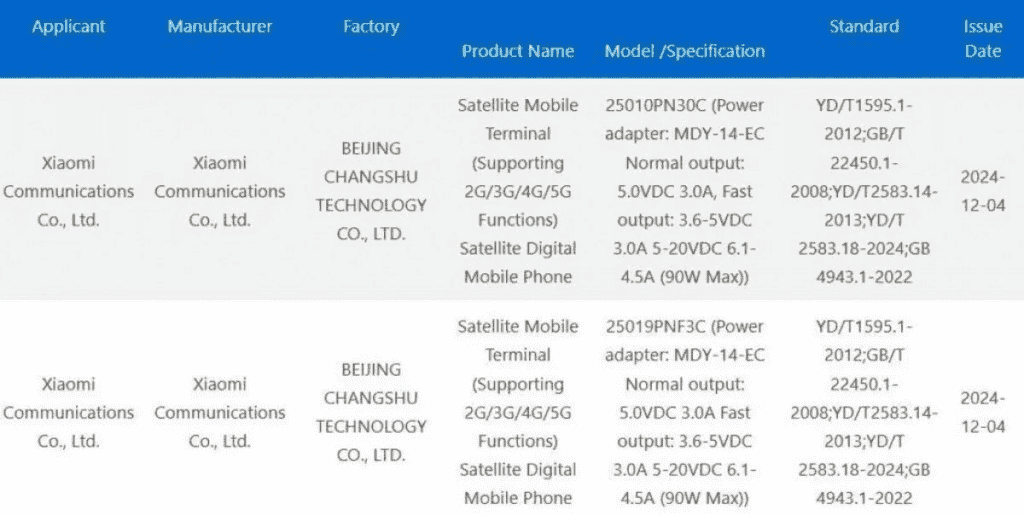Click the standard cell in the 25010PN30C row

(x=864, y=190)
